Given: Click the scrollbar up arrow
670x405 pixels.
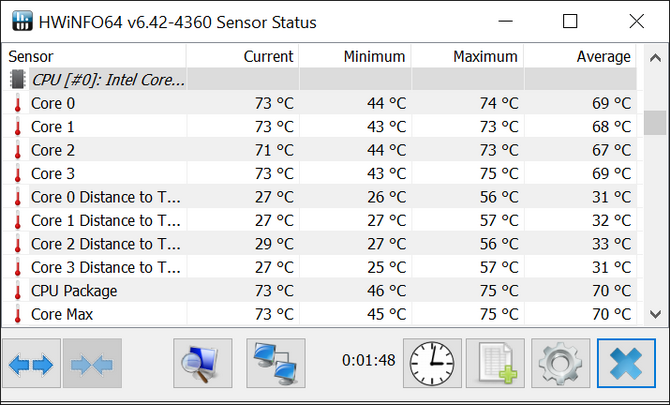Looking at the screenshot, I should click(x=655, y=57).
